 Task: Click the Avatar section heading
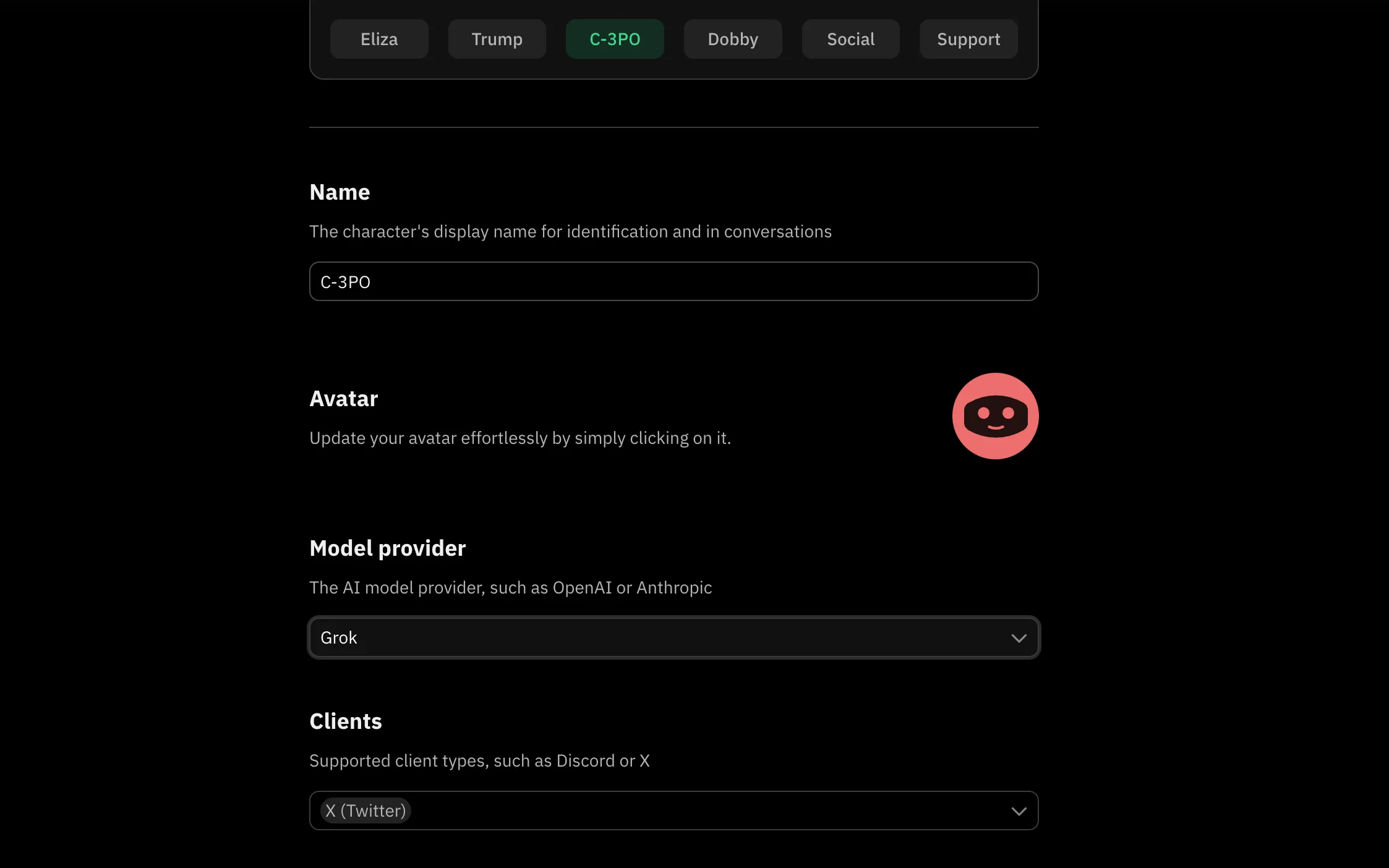pos(343,399)
